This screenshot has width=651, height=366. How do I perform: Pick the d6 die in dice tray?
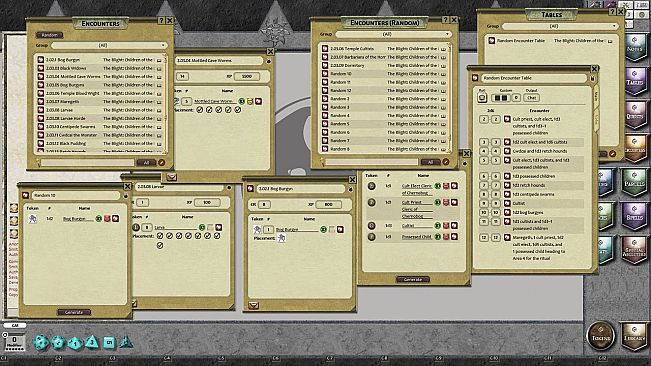tap(109, 343)
